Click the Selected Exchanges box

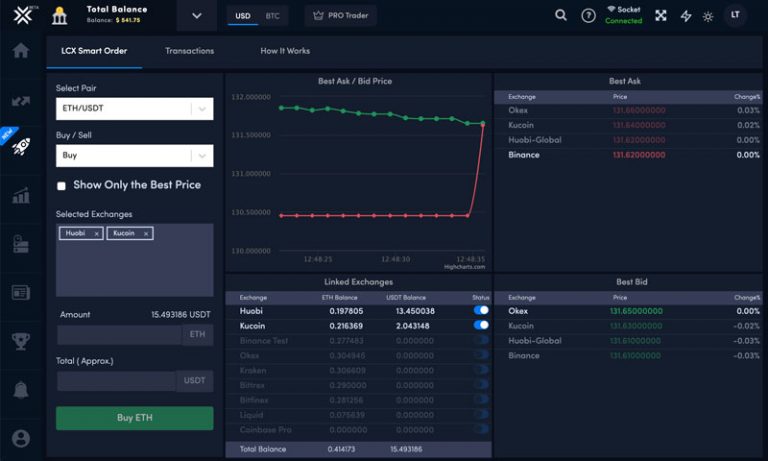[x=135, y=260]
